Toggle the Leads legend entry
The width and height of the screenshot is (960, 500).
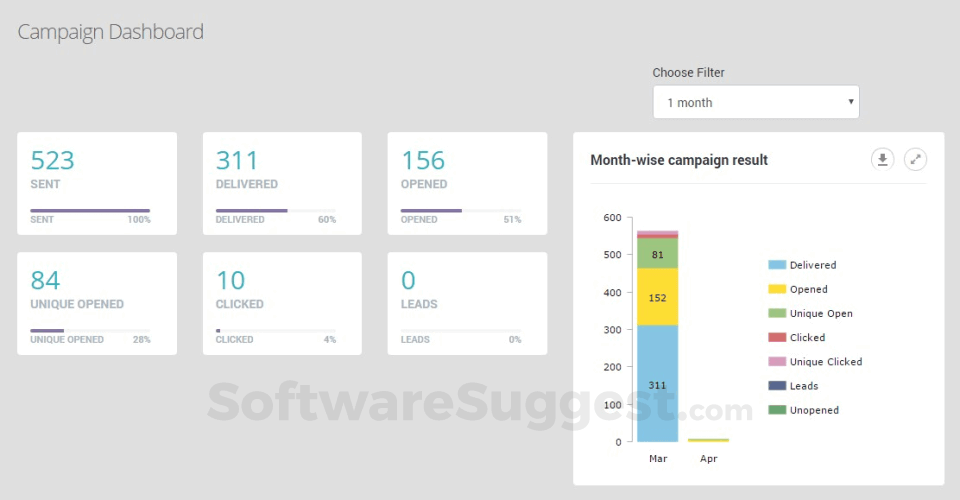click(x=793, y=385)
